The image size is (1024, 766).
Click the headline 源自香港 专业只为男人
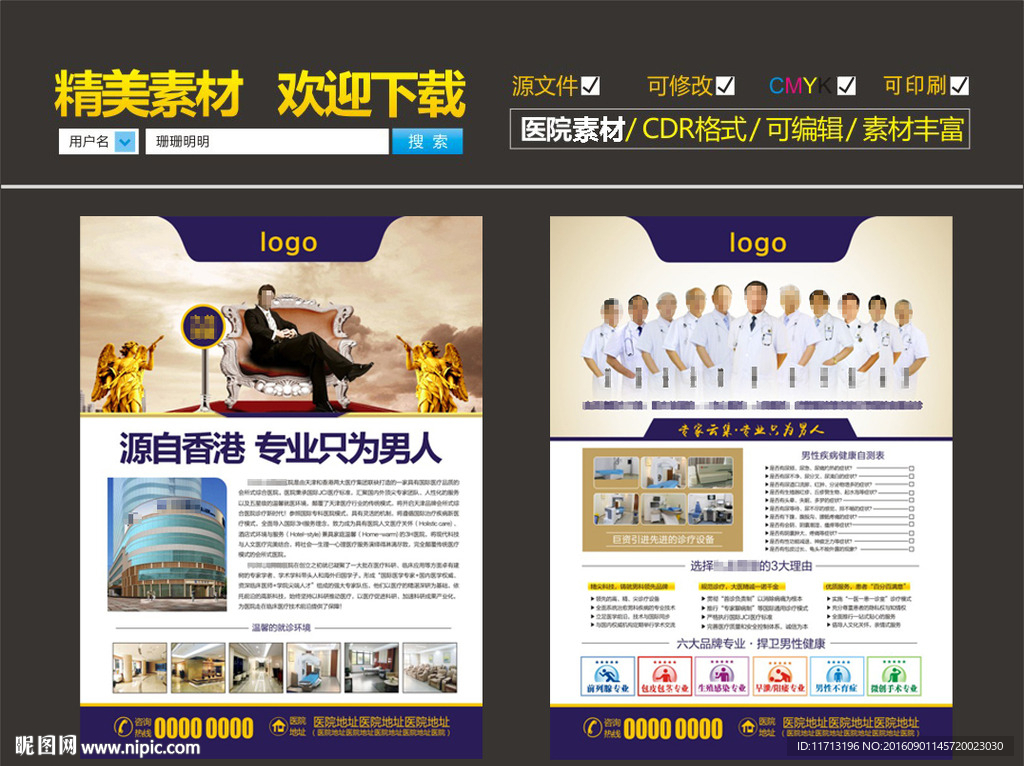pos(280,449)
